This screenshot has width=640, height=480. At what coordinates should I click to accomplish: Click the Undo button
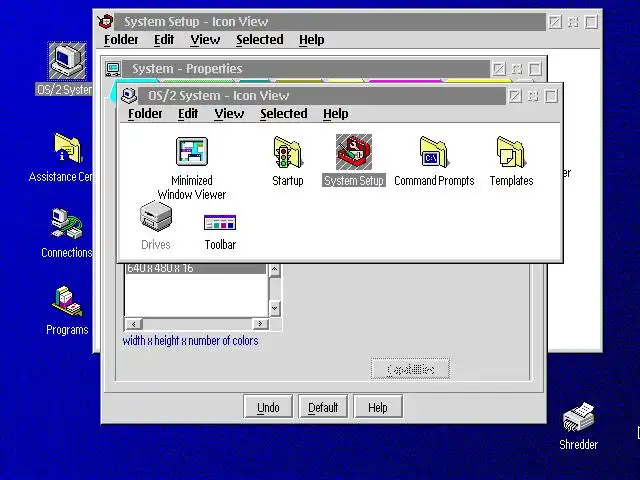[268, 407]
